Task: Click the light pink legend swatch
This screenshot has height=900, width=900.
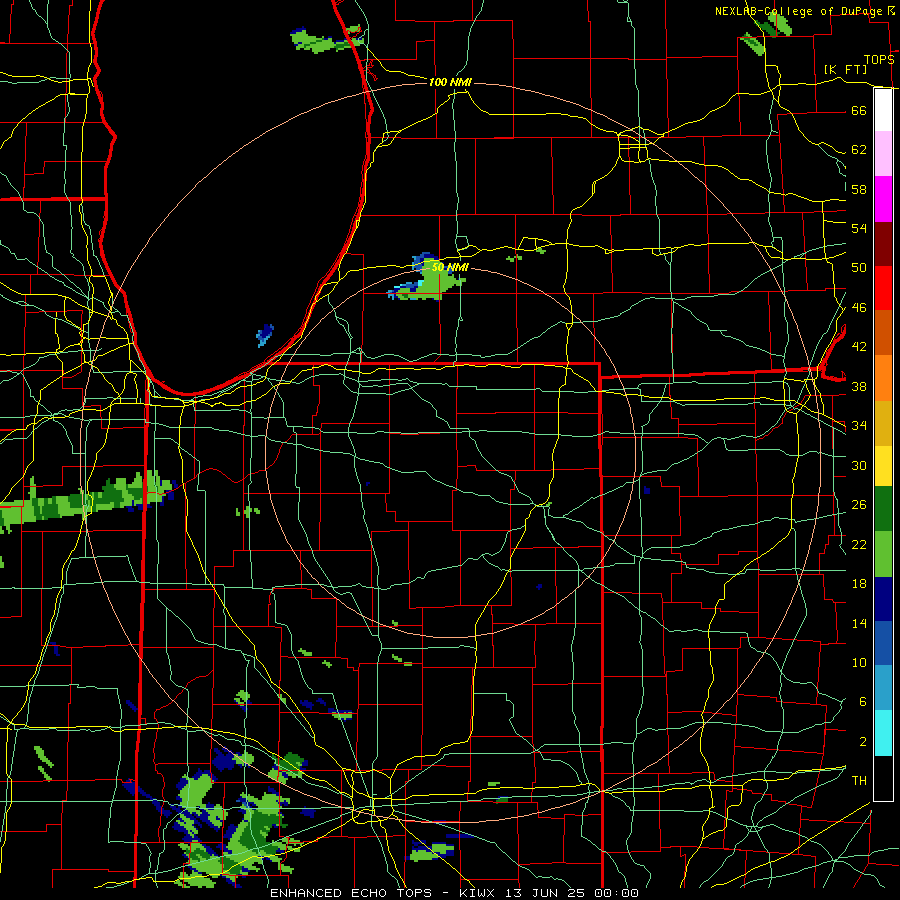Action: coord(883,153)
